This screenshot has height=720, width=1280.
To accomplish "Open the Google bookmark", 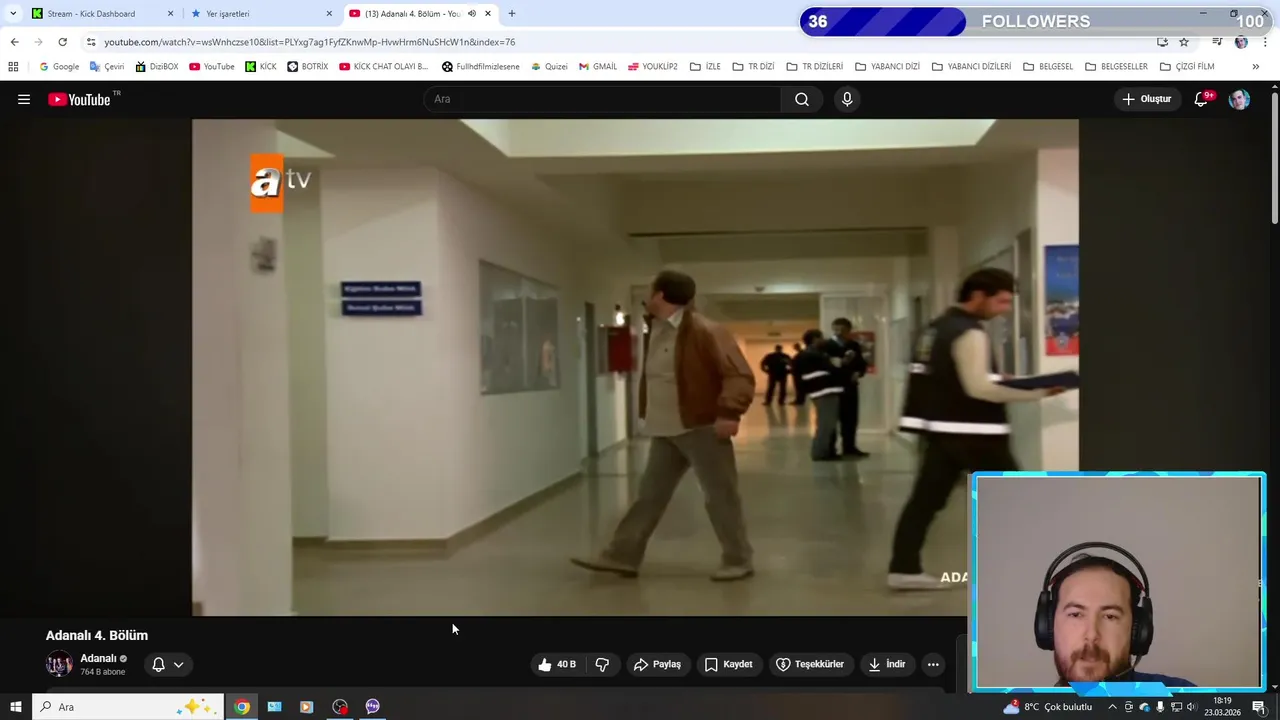I will [59, 67].
